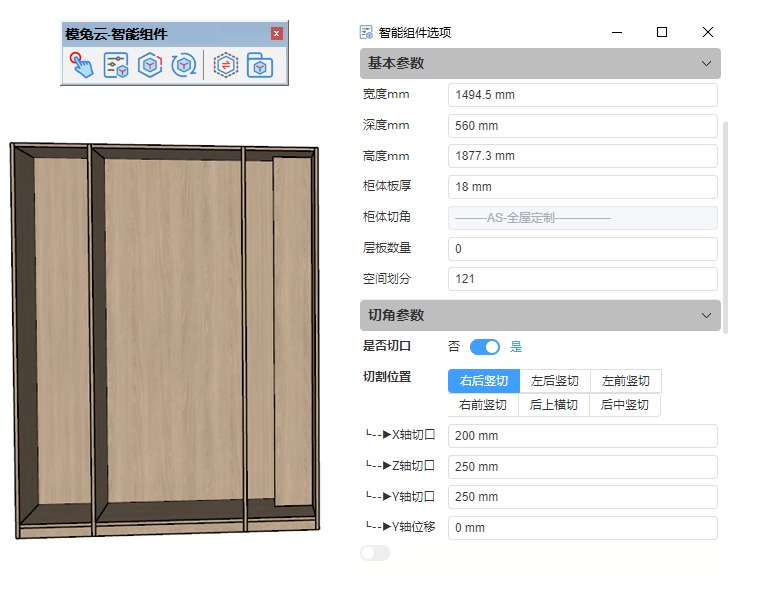Open the component library folder icon
The height and width of the screenshot is (590, 759).
260,66
